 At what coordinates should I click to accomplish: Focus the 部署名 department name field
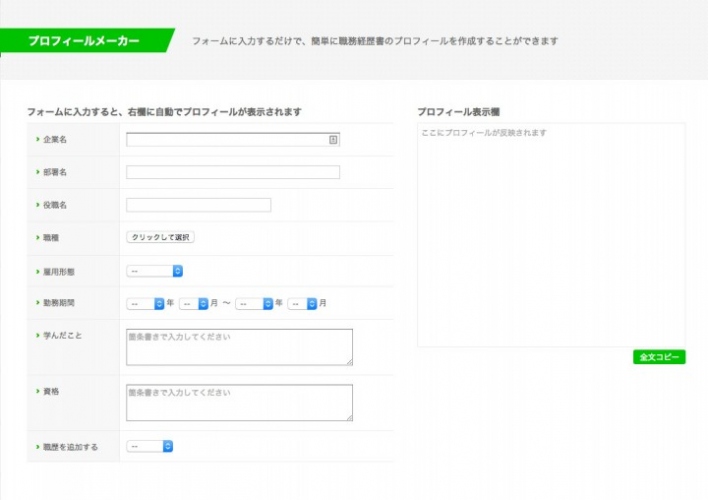coord(233,172)
